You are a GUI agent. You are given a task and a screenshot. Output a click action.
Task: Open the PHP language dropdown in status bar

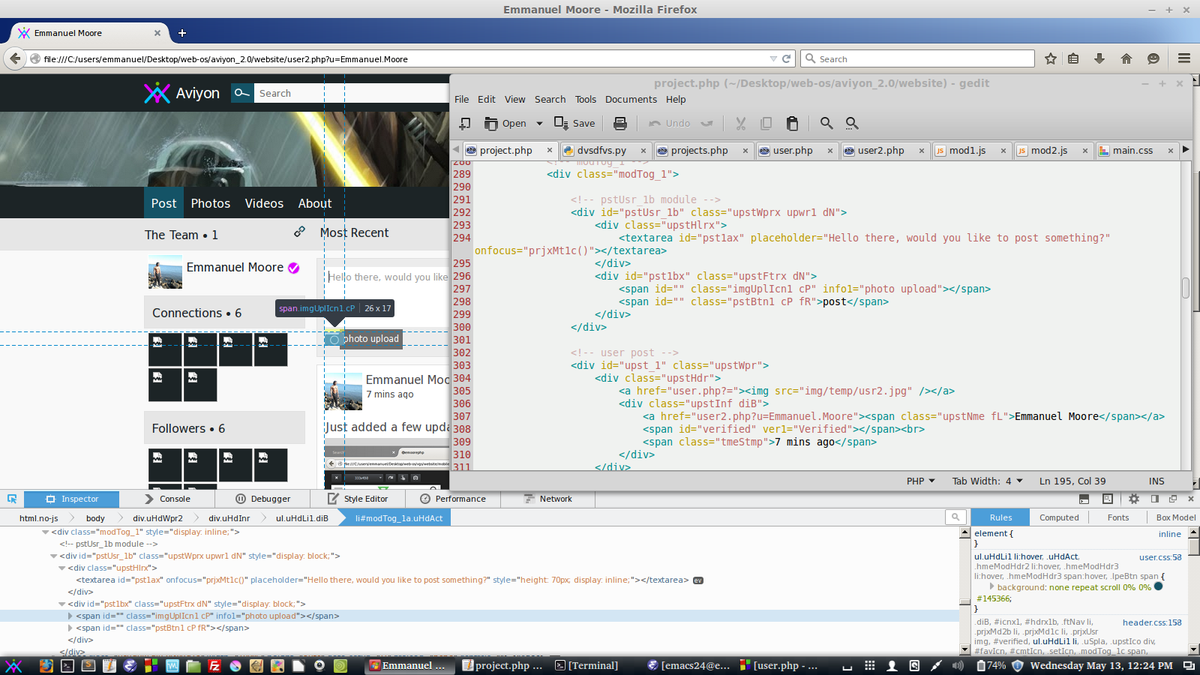920,481
